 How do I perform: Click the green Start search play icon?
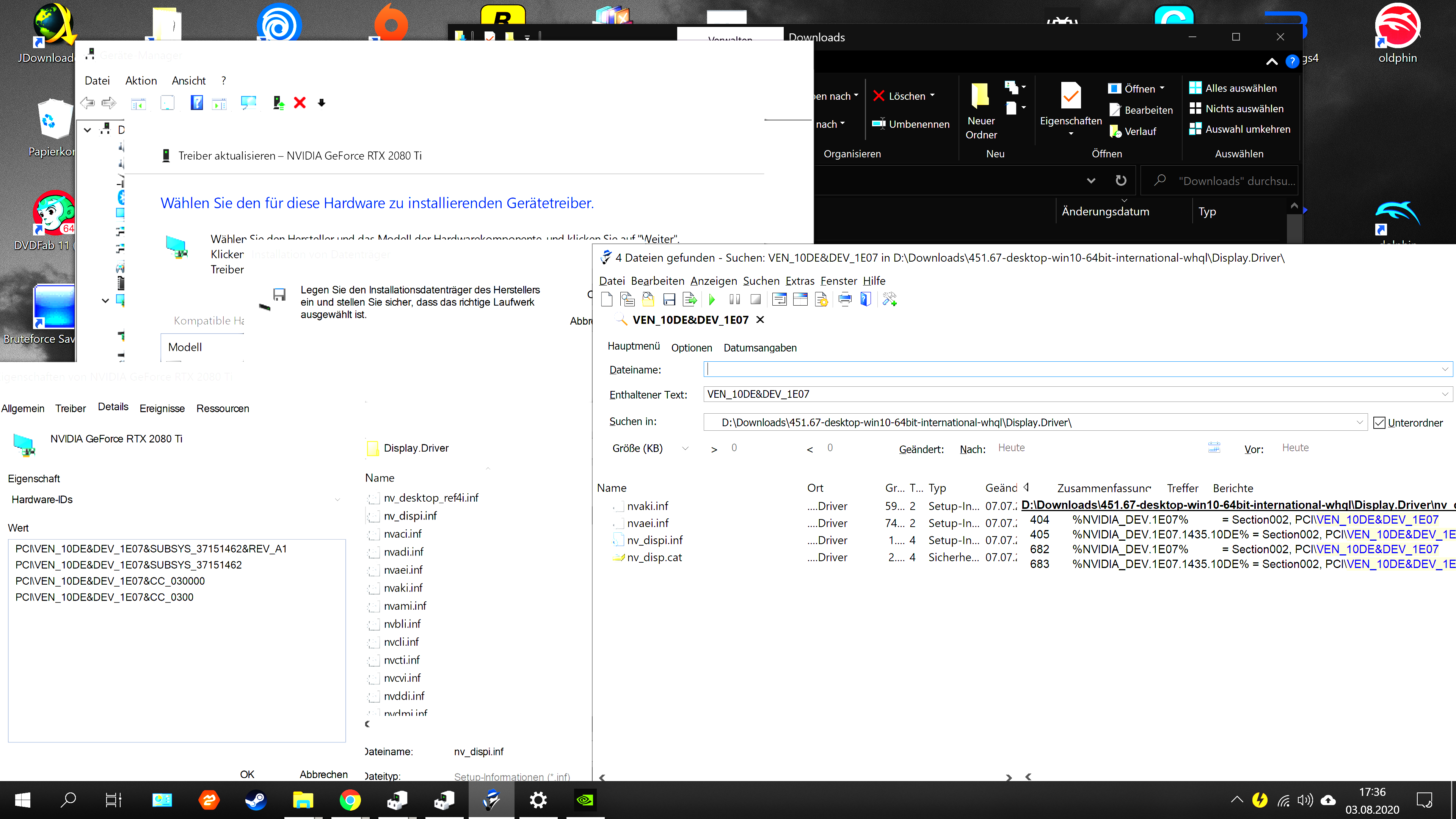pyautogui.click(x=712, y=300)
